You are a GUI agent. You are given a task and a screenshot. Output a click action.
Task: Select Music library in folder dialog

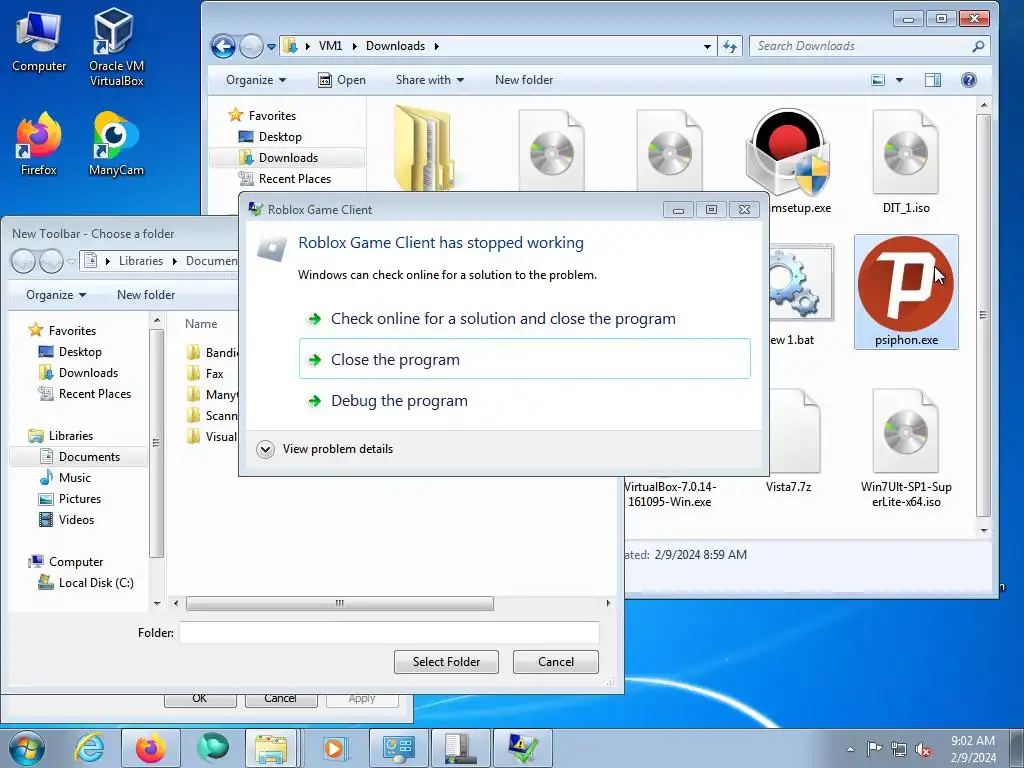tap(74, 478)
